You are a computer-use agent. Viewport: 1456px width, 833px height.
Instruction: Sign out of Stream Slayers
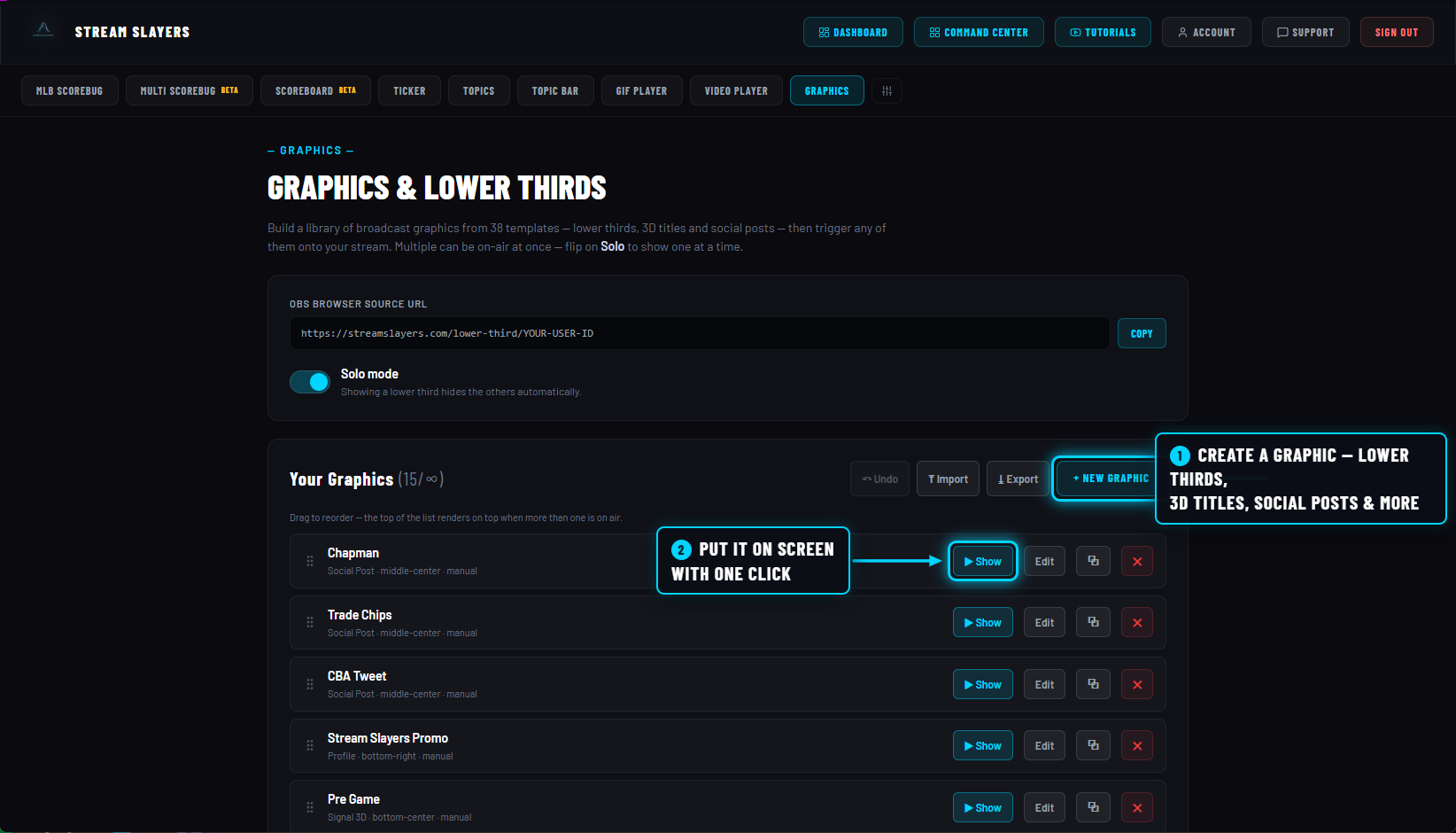pyautogui.click(x=1397, y=32)
